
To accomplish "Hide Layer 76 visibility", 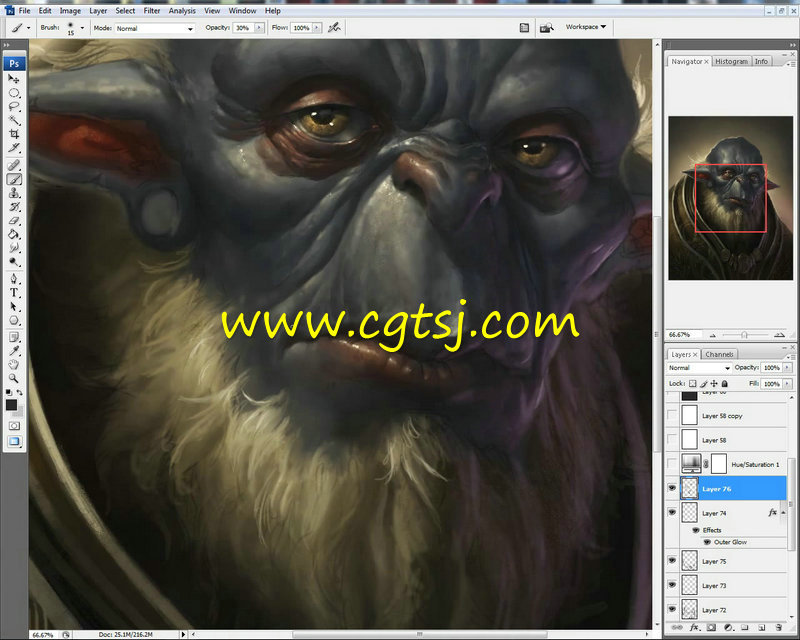I will pos(672,488).
